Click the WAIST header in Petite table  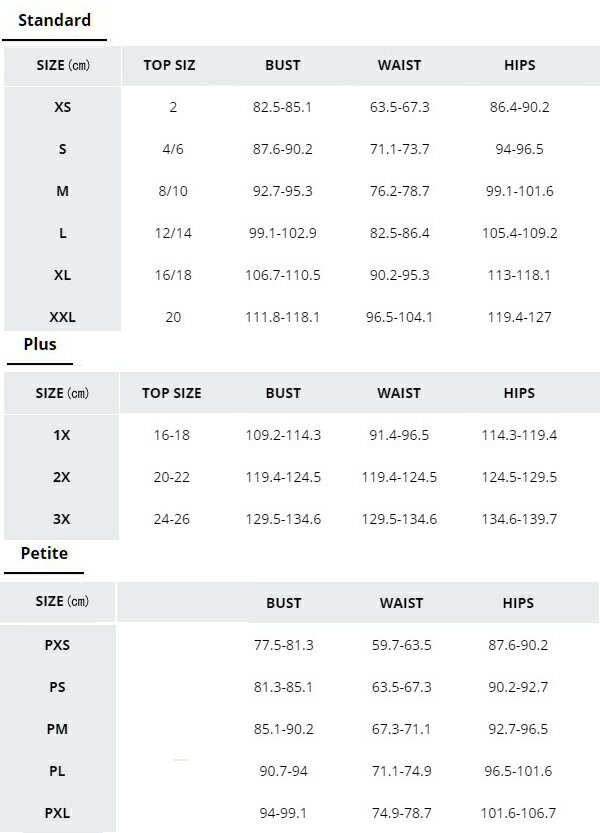401,603
